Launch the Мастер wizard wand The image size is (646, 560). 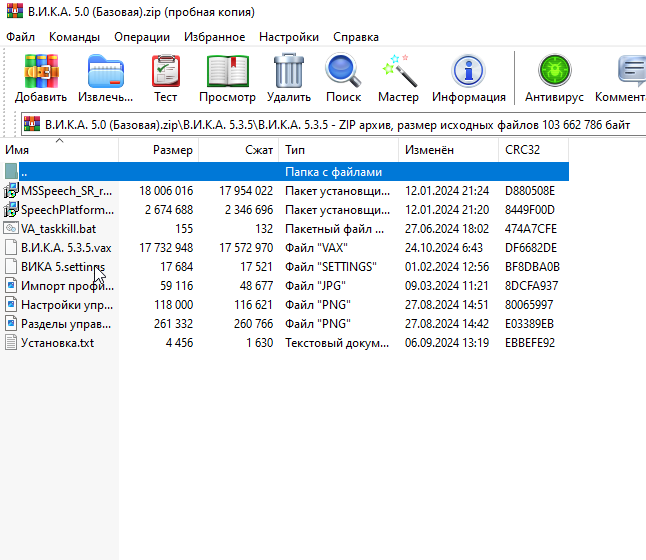398,71
